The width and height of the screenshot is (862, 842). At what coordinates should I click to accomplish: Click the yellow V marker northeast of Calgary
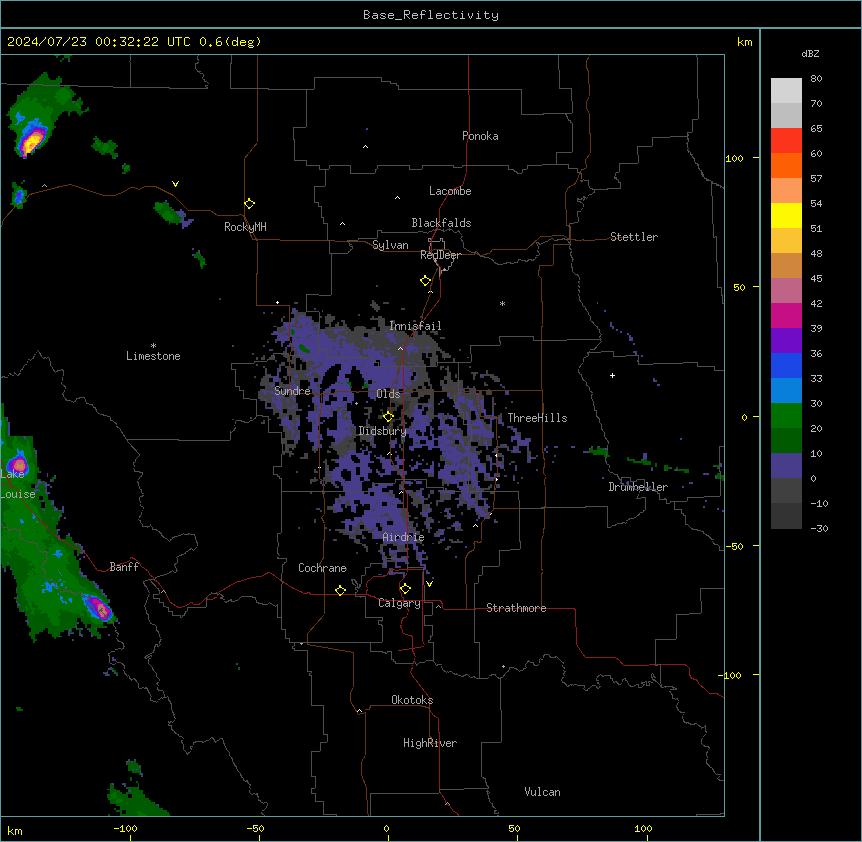(429, 584)
